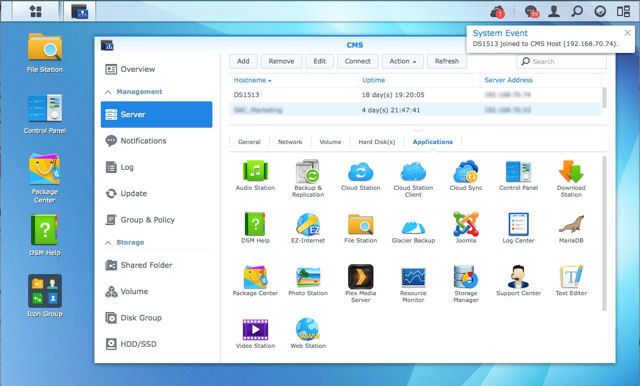Open Cloud Station Client icon
Image resolution: width=640 pixels, height=386 pixels.
click(413, 171)
